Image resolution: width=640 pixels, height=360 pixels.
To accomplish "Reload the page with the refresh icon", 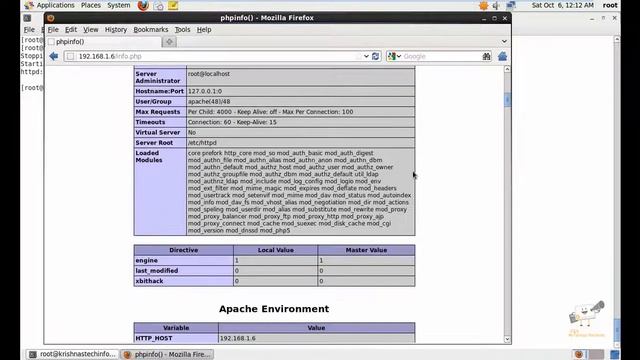I will (x=376, y=56).
